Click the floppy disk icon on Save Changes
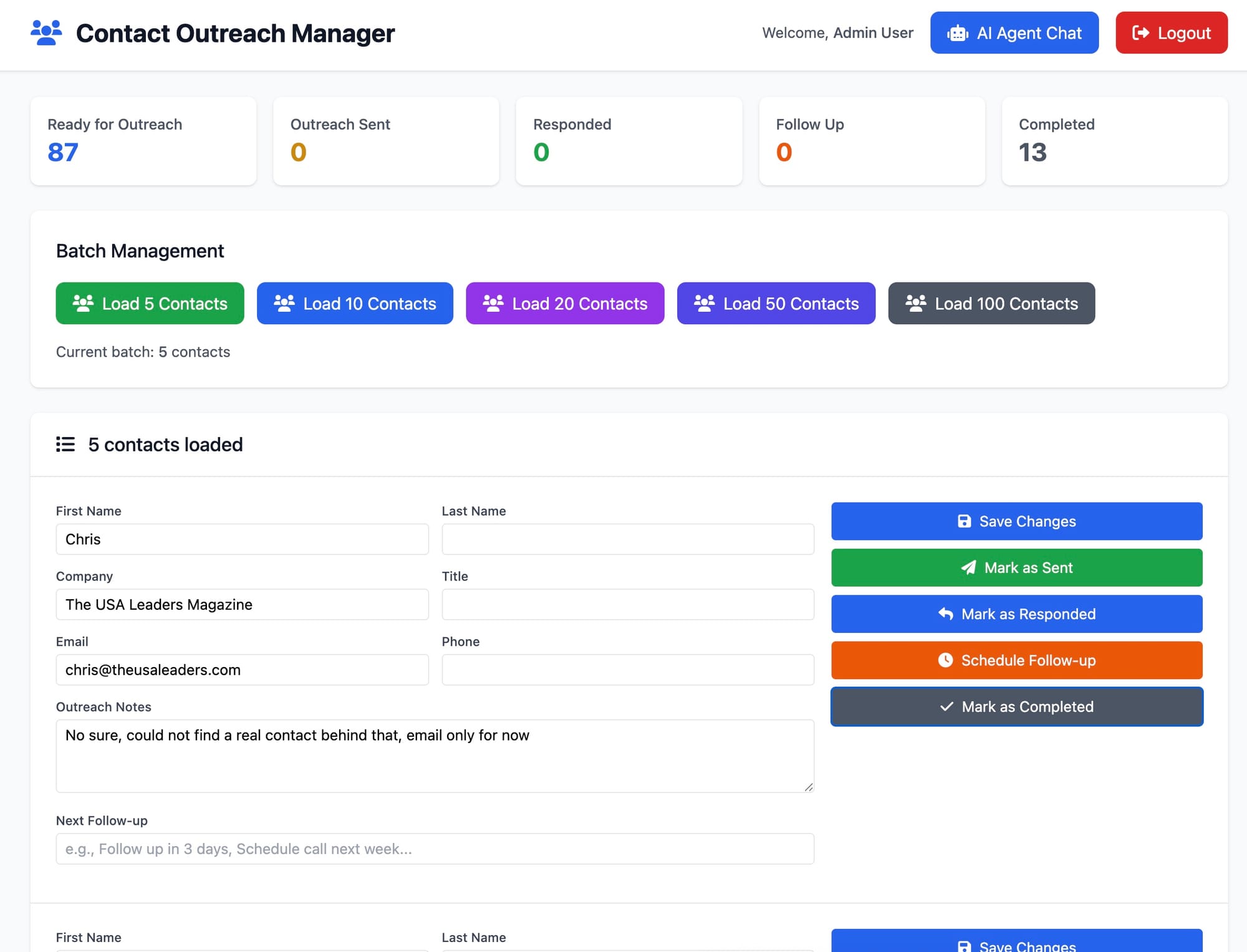This screenshot has width=1247, height=952. point(964,521)
